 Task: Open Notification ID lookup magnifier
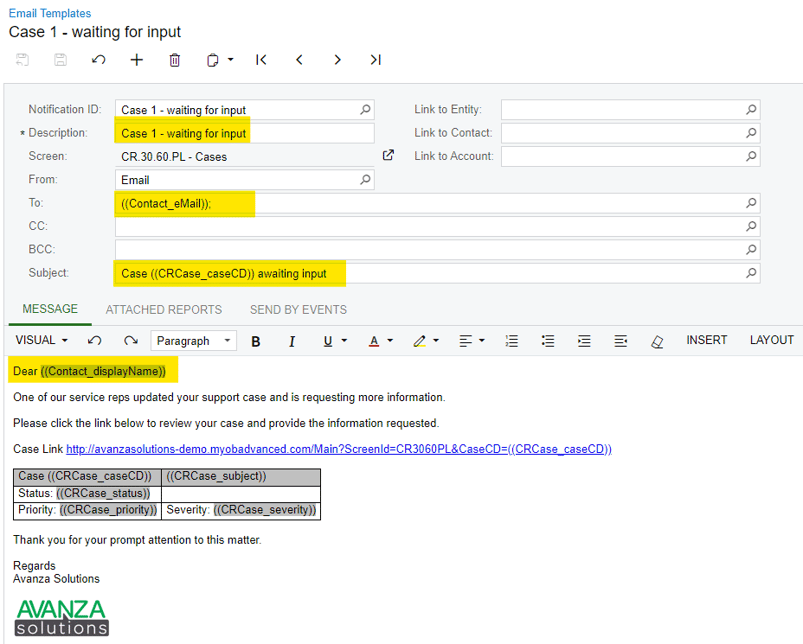pyautogui.click(x=365, y=110)
